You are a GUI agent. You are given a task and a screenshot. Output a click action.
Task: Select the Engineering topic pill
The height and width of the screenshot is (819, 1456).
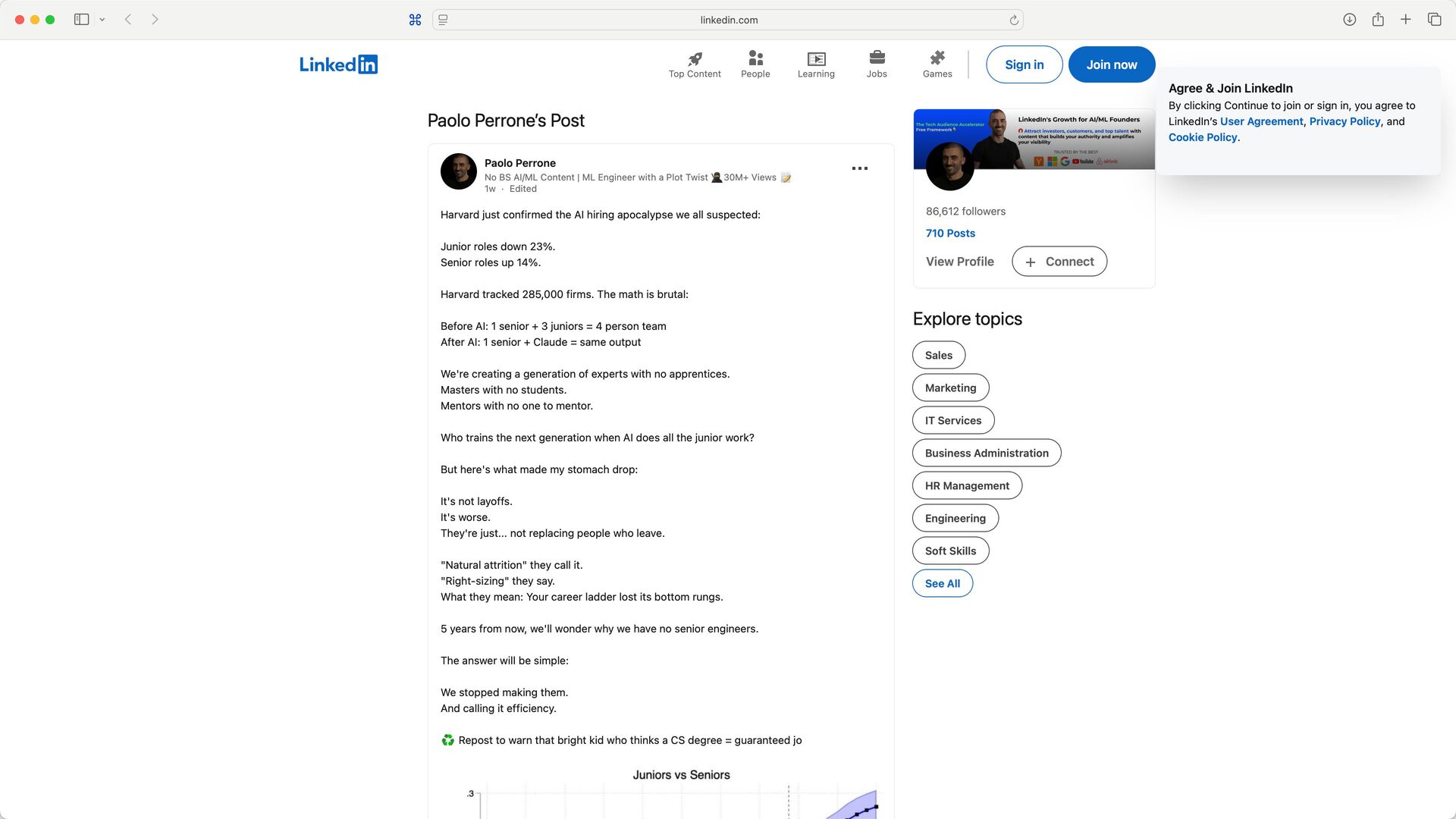pyautogui.click(x=955, y=518)
